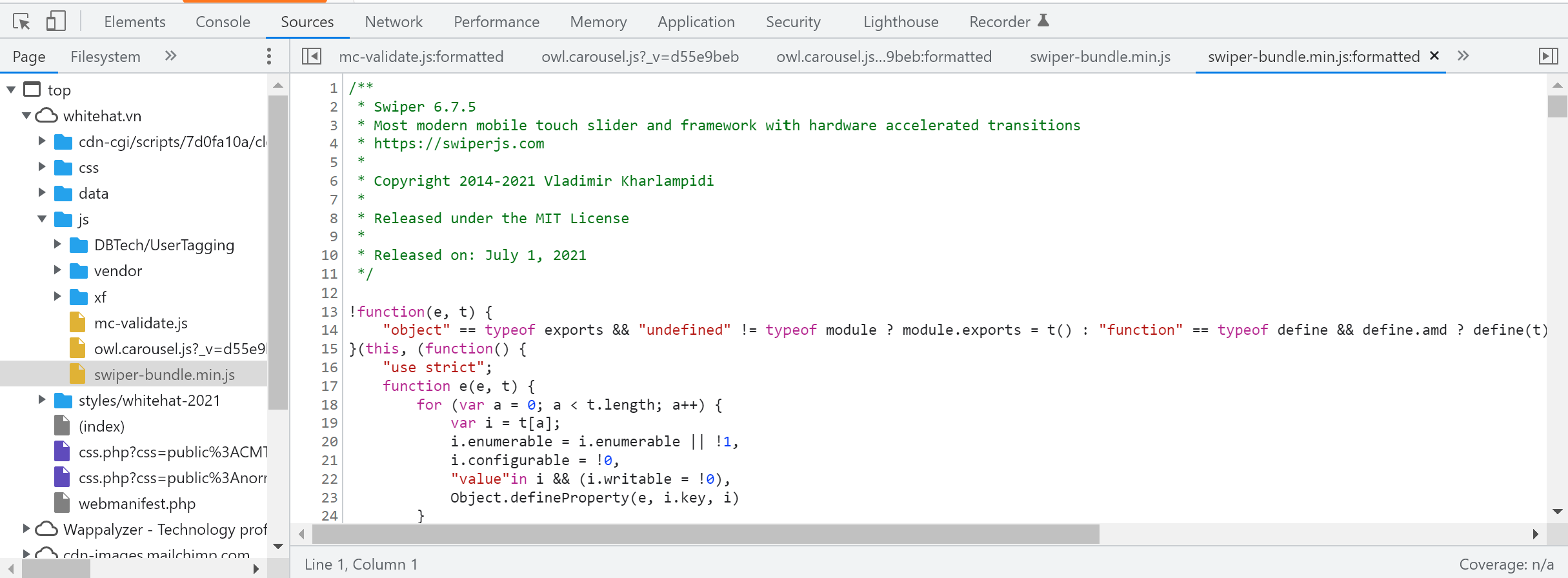Screen dimensions: 1568x578
Task: Show more open file tabs chevron
Action: [1463, 55]
